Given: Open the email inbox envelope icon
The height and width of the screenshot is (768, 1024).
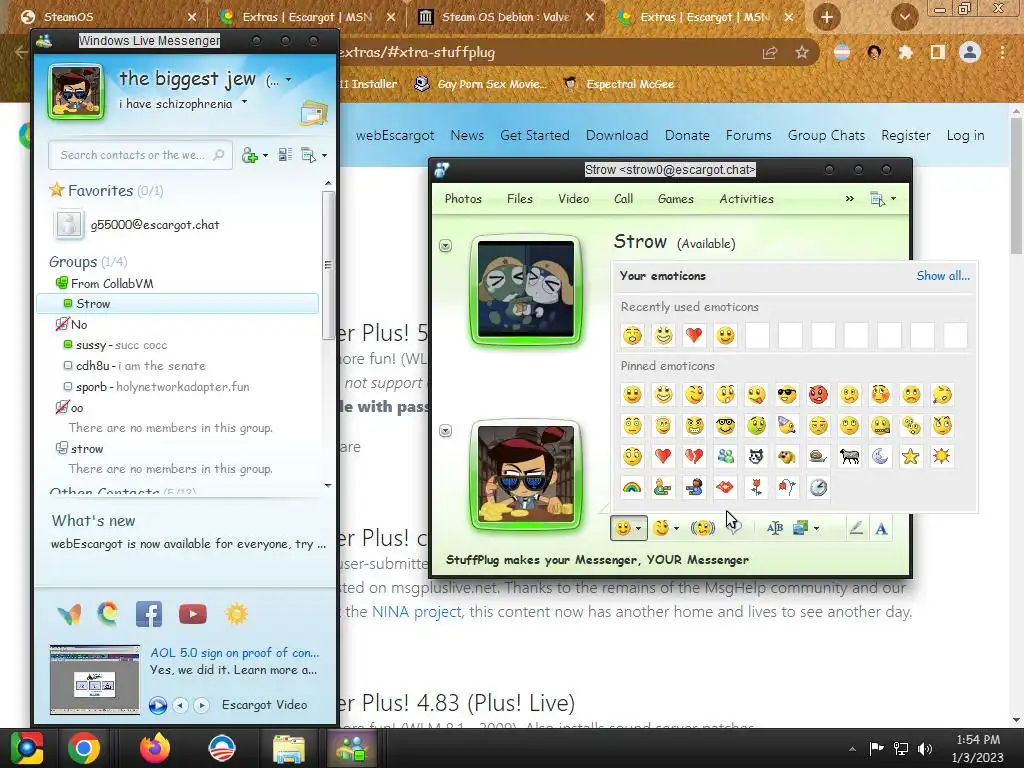Looking at the screenshot, I should coord(313,114).
